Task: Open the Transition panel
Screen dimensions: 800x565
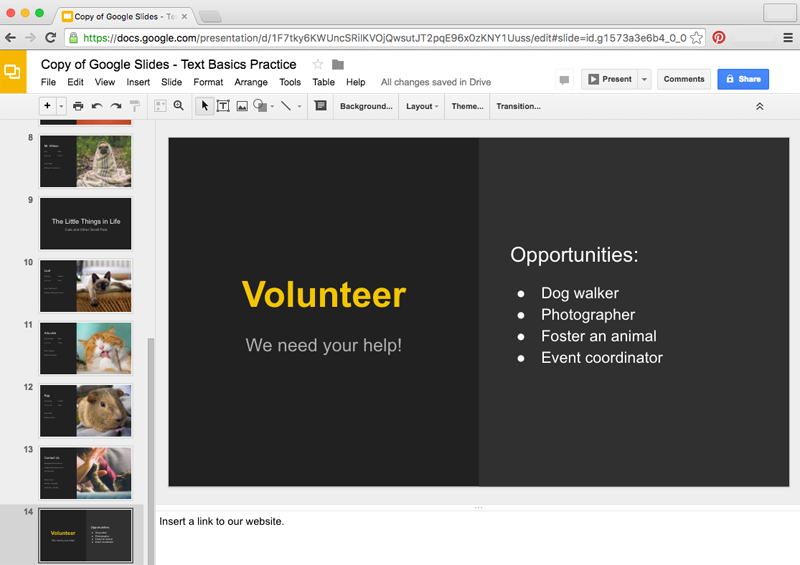Action: (518, 106)
